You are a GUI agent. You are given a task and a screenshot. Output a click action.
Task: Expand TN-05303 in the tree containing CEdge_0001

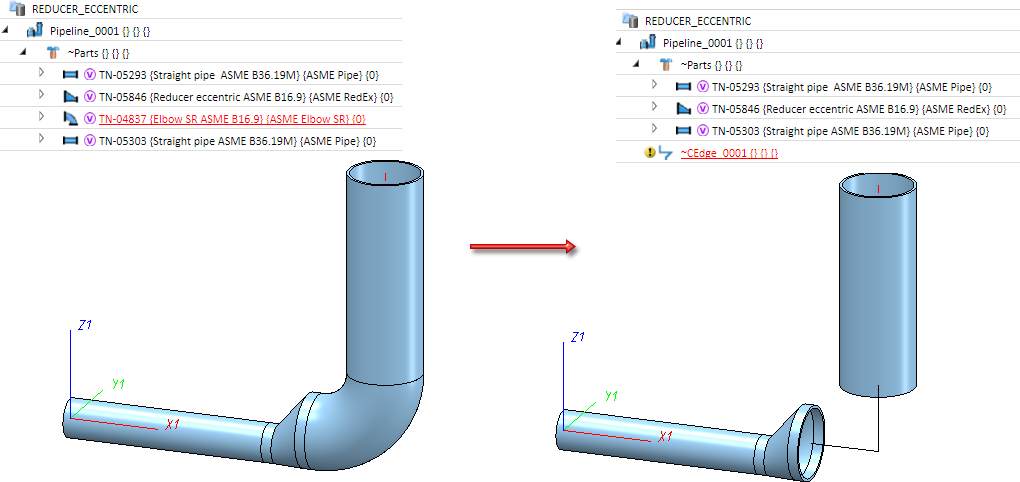[x=654, y=128]
